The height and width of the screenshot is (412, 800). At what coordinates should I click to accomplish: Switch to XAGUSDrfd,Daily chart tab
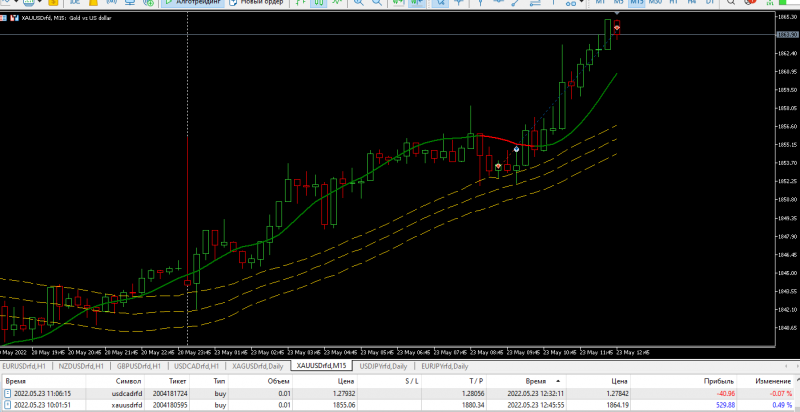click(258, 366)
